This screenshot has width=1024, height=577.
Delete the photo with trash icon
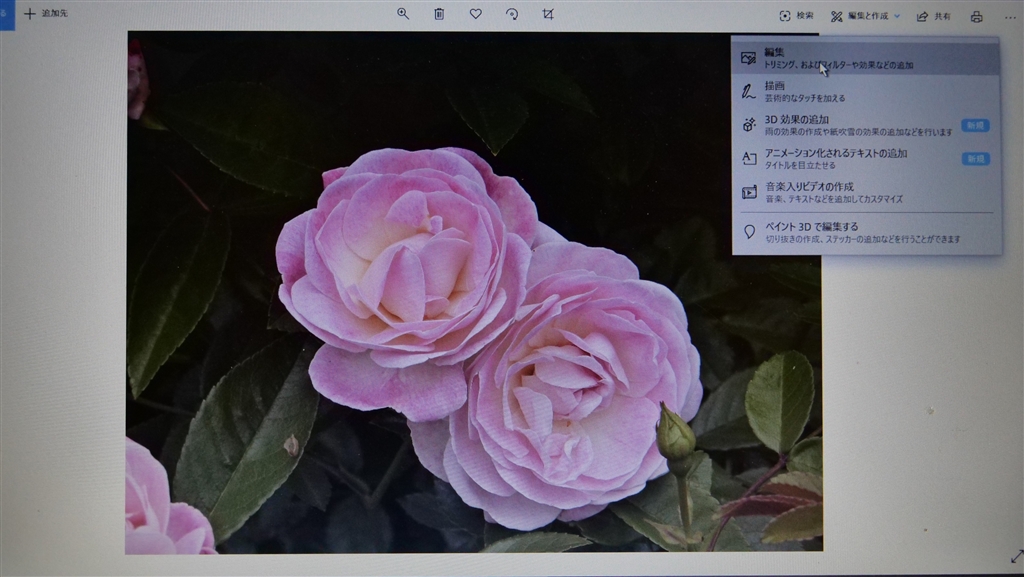(x=440, y=14)
